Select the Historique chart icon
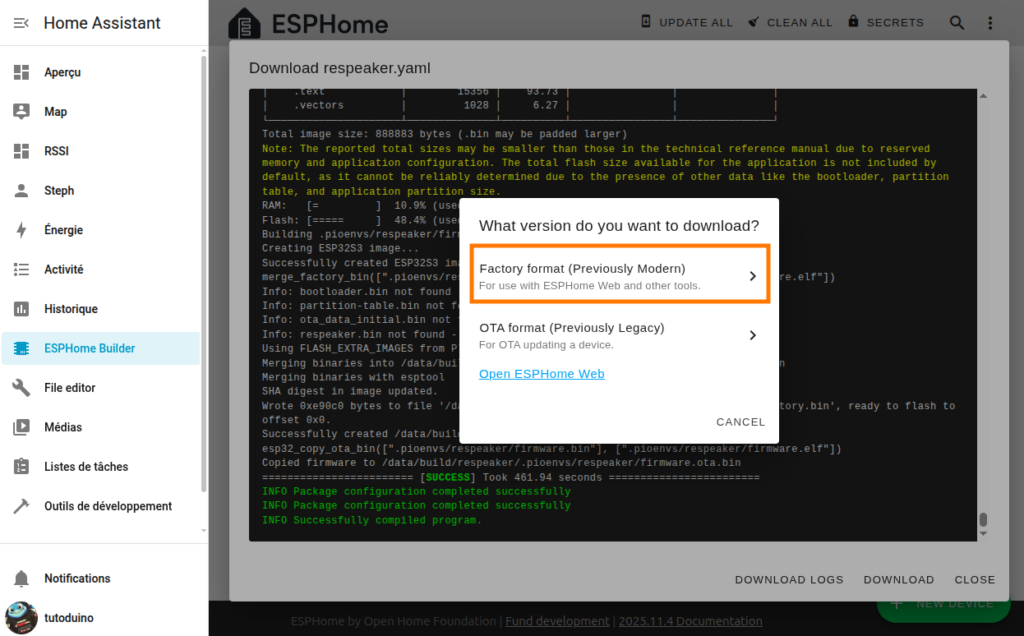 (21, 309)
